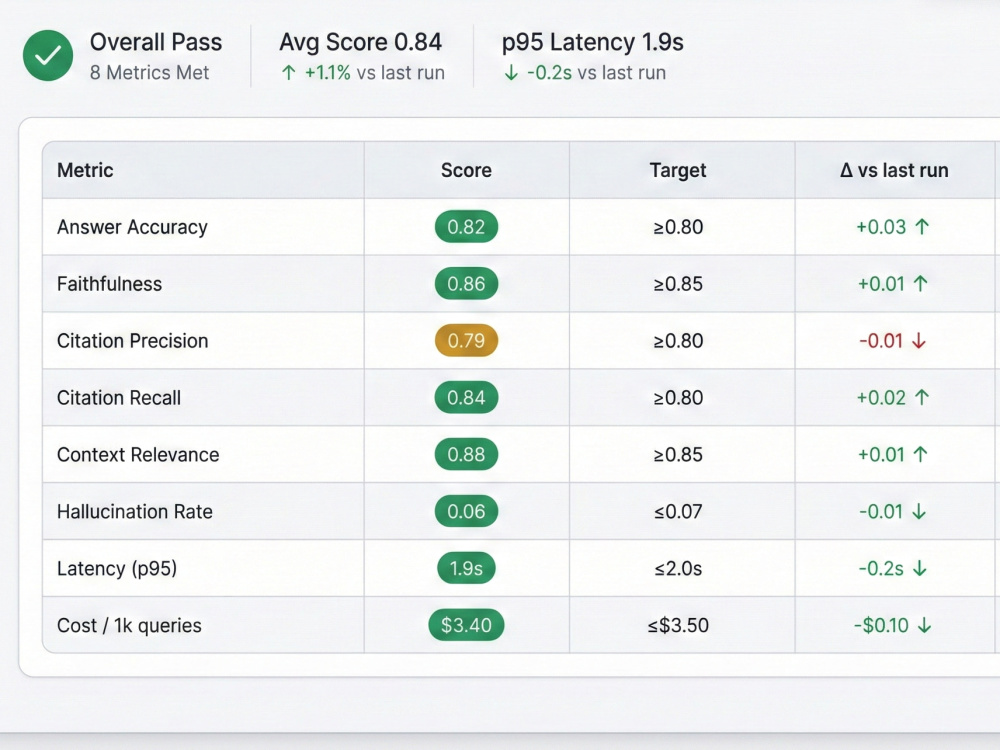Select the Metric column header

click(85, 170)
